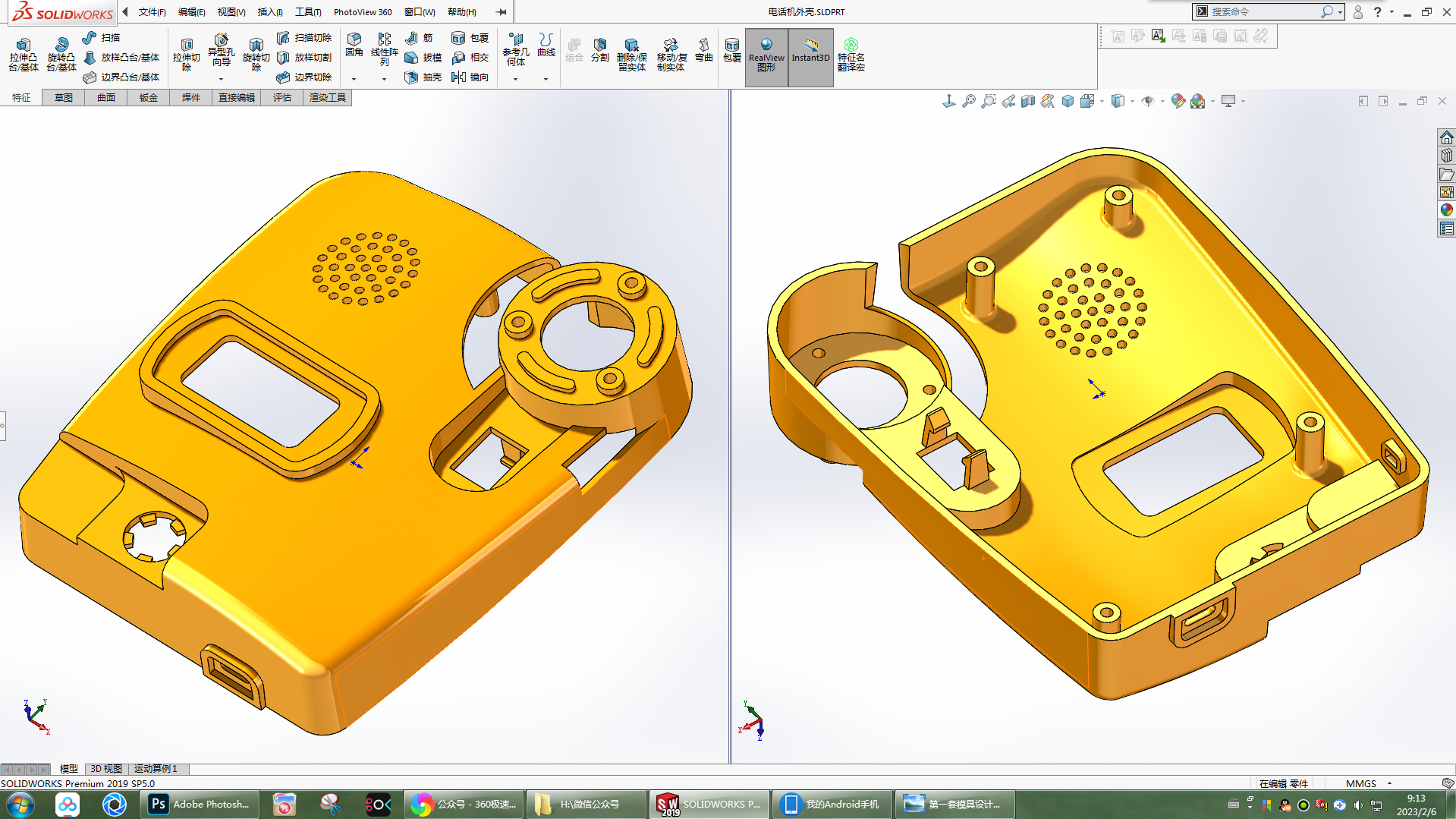Choose the Draft (拔模) feature

pos(423,57)
